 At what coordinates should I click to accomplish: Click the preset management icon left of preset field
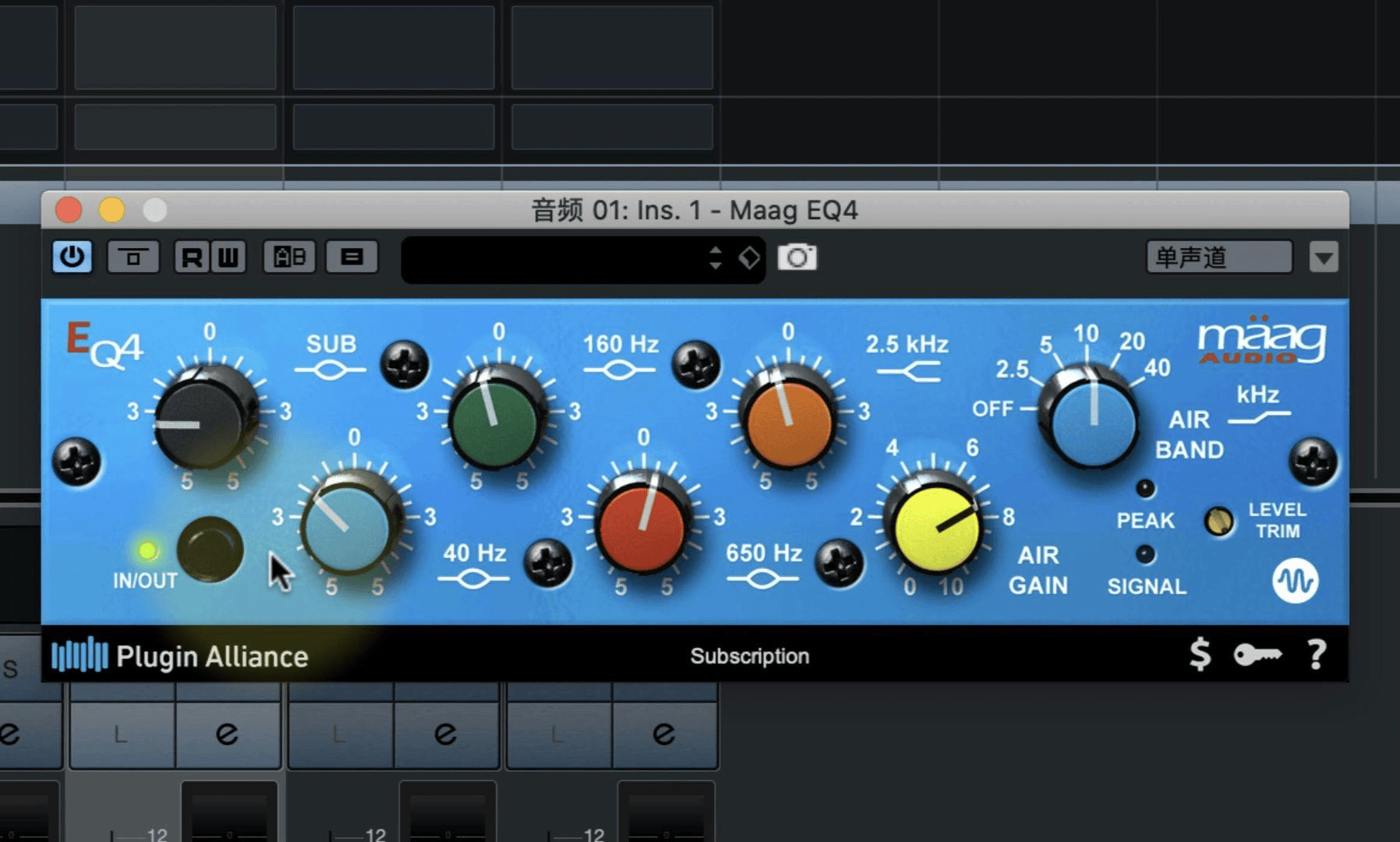click(352, 256)
